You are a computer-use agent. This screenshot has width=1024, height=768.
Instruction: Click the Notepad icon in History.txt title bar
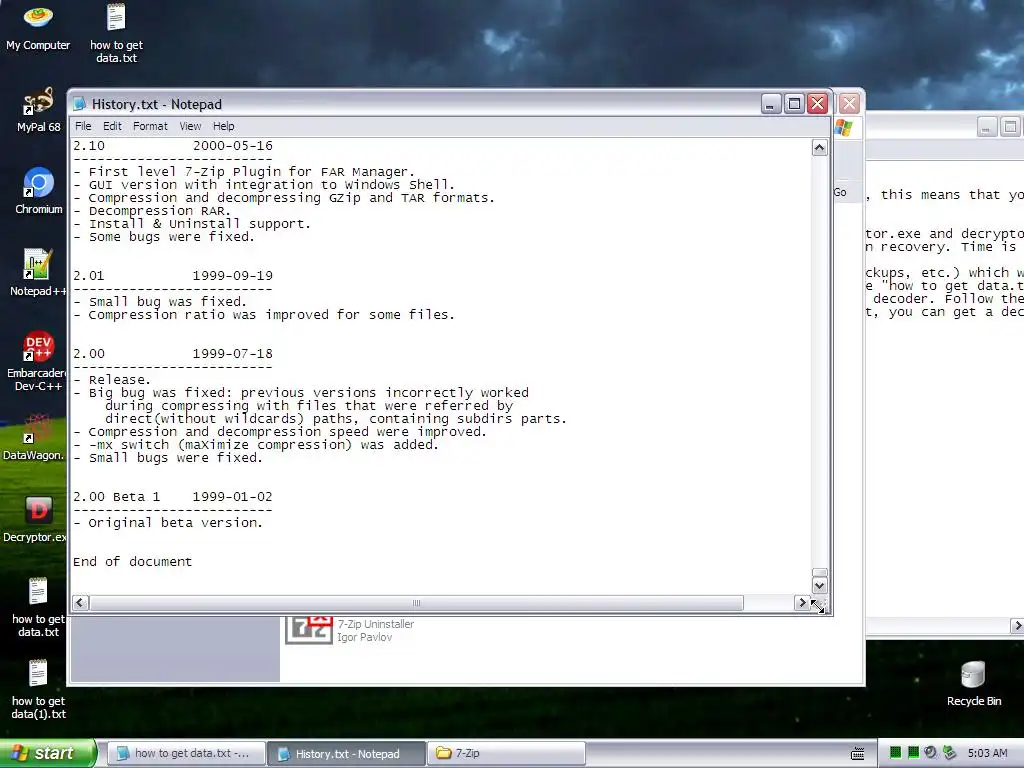pos(80,104)
